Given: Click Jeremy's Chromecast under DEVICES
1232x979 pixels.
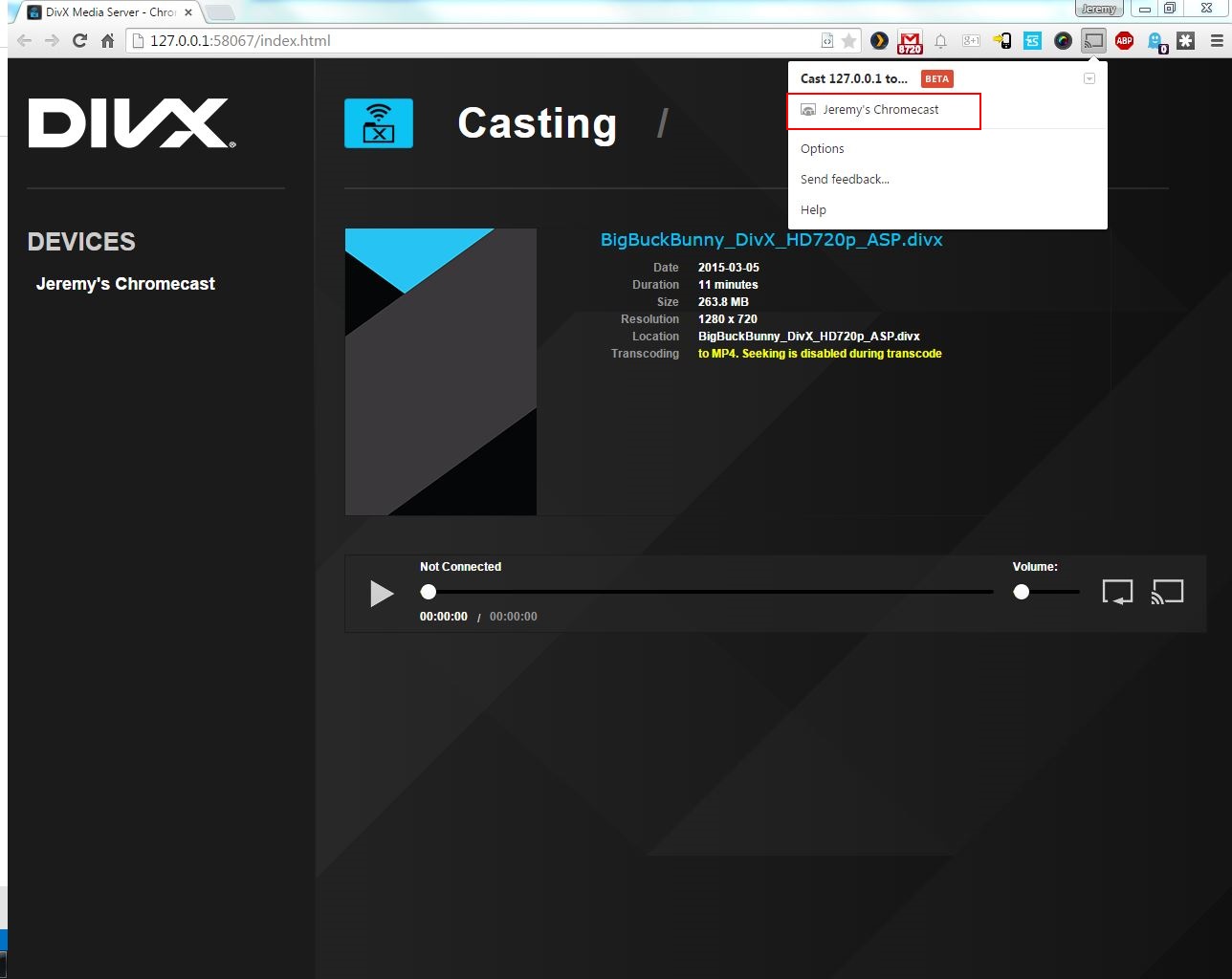Looking at the screenshot, I should (125, 283).
